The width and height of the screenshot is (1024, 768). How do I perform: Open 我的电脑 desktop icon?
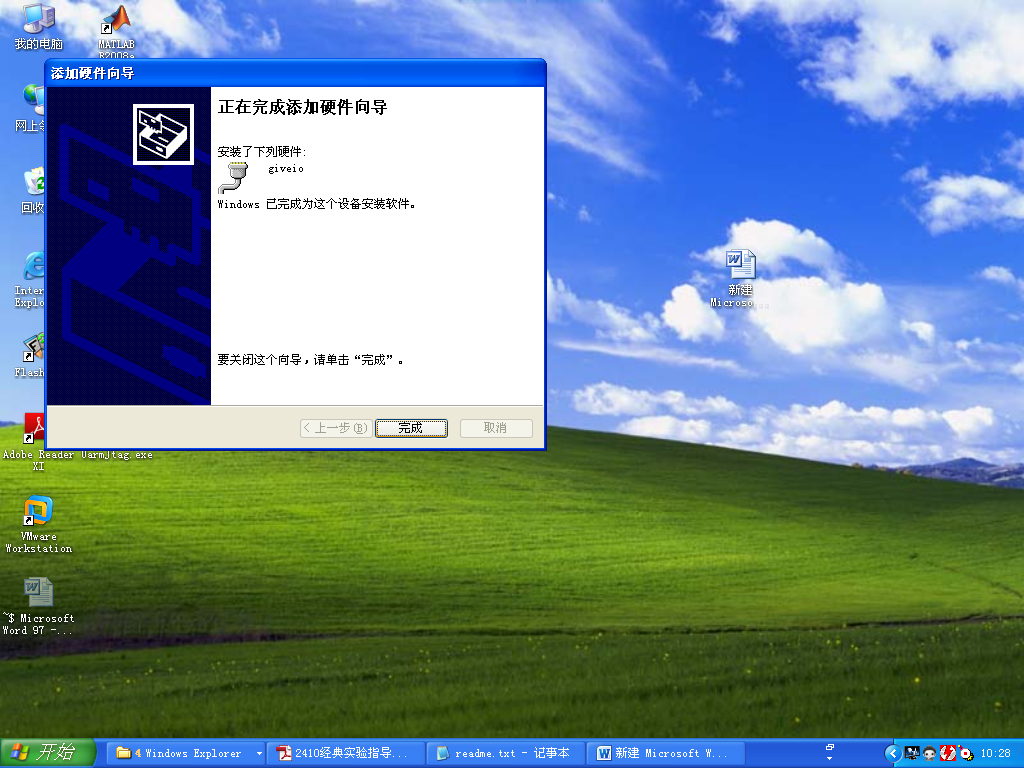point(39,26)
